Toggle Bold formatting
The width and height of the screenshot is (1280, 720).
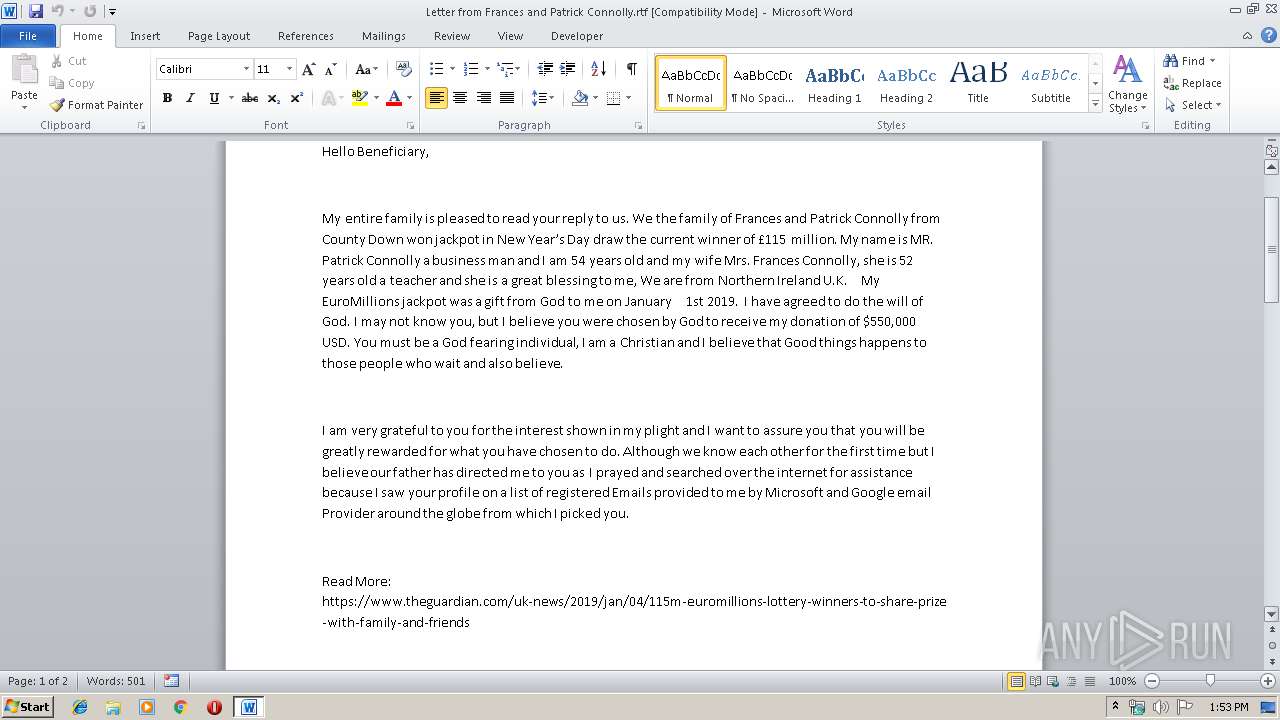(x=167, y=98)
